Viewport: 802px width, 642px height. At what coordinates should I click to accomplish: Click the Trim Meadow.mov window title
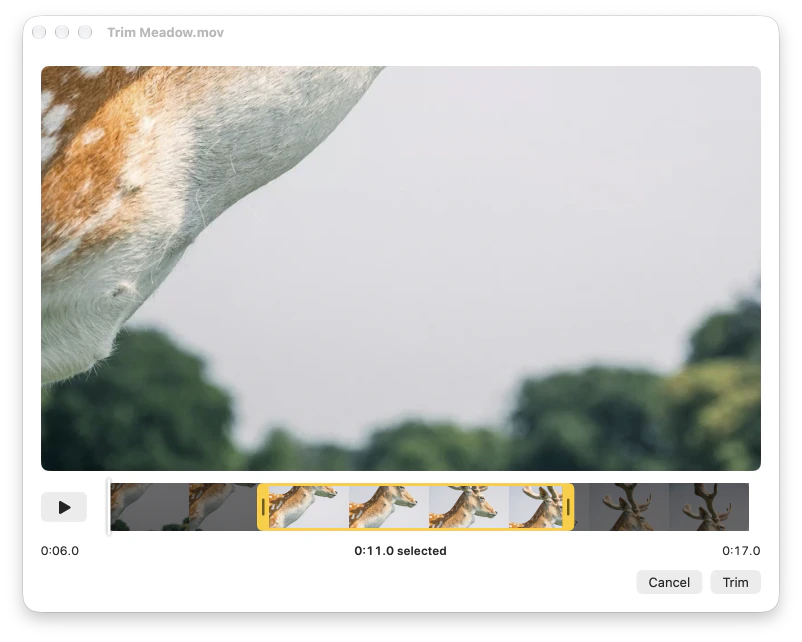tap(165, 32)
